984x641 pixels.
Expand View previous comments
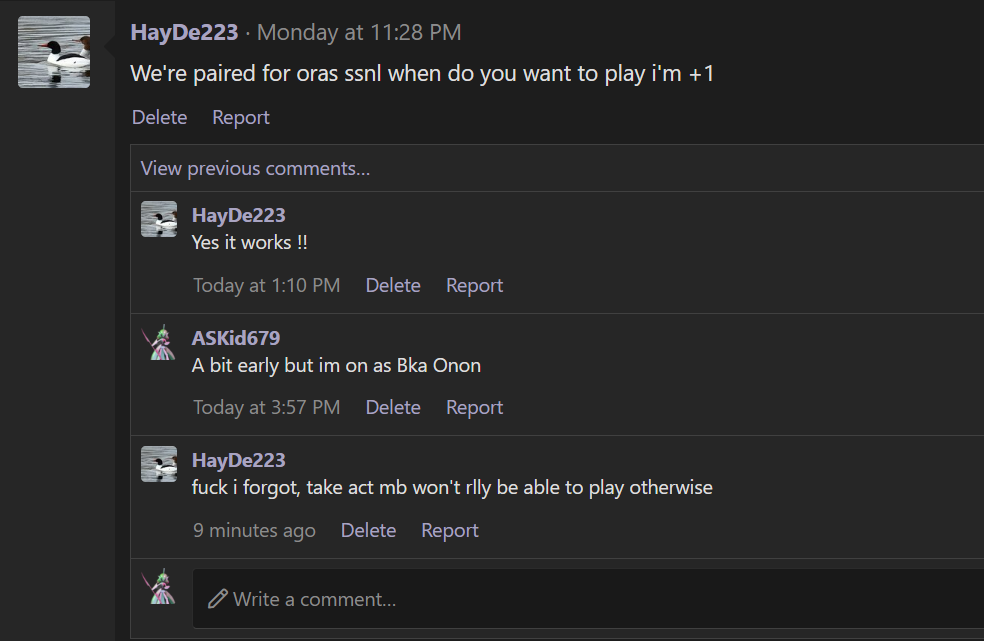click(255, 168)
